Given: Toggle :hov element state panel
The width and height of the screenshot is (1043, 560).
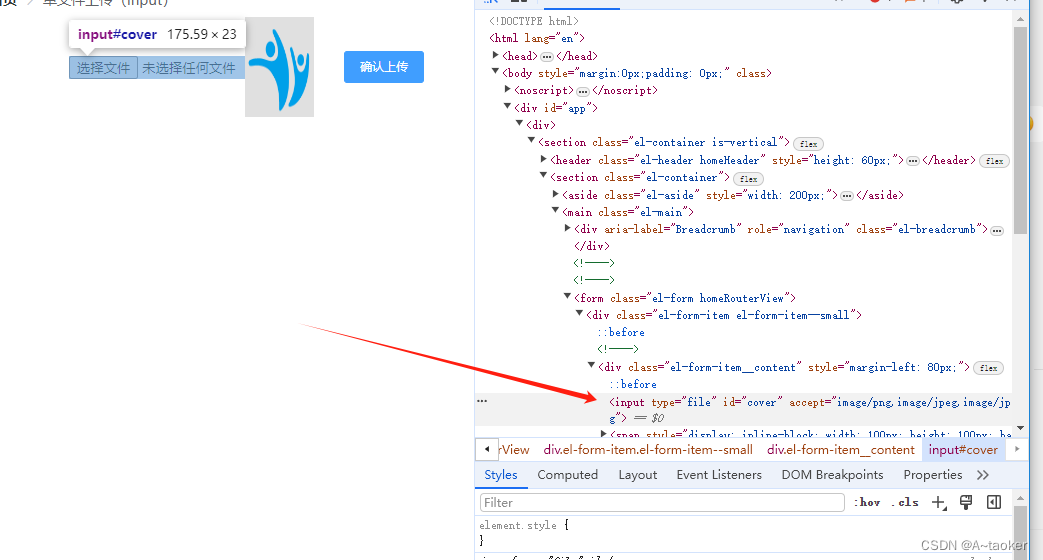Looking at the screenshot, I should (867, 503).
